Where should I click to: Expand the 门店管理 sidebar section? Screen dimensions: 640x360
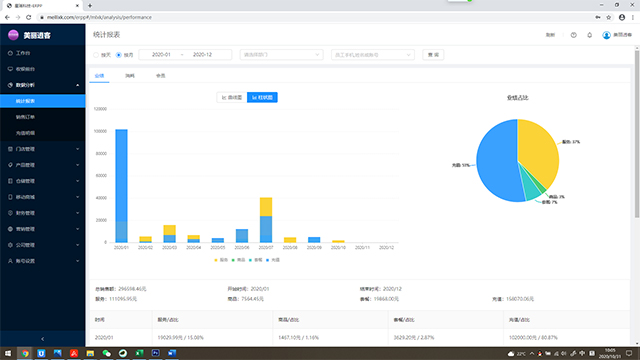[42, 149]
